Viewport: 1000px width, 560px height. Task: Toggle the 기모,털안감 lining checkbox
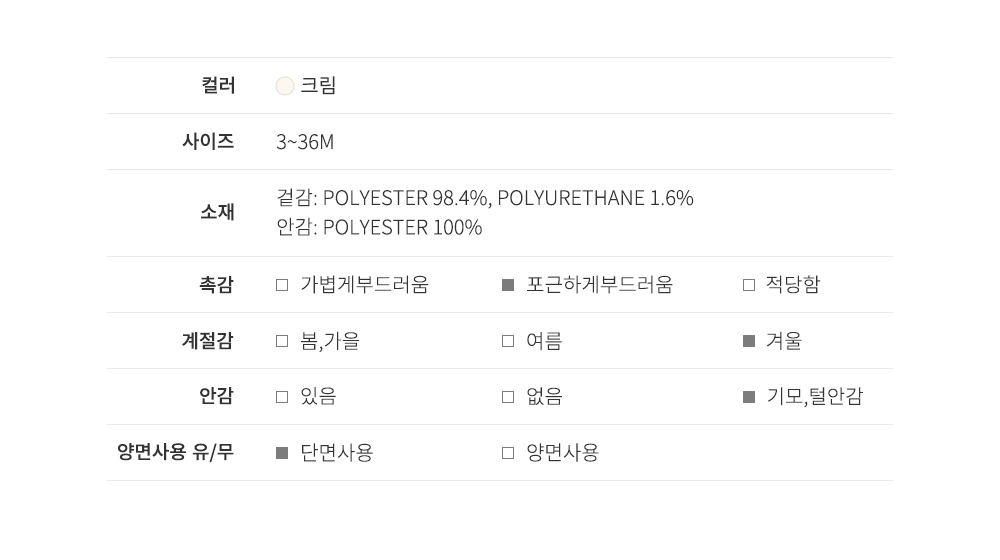(749, 397)
